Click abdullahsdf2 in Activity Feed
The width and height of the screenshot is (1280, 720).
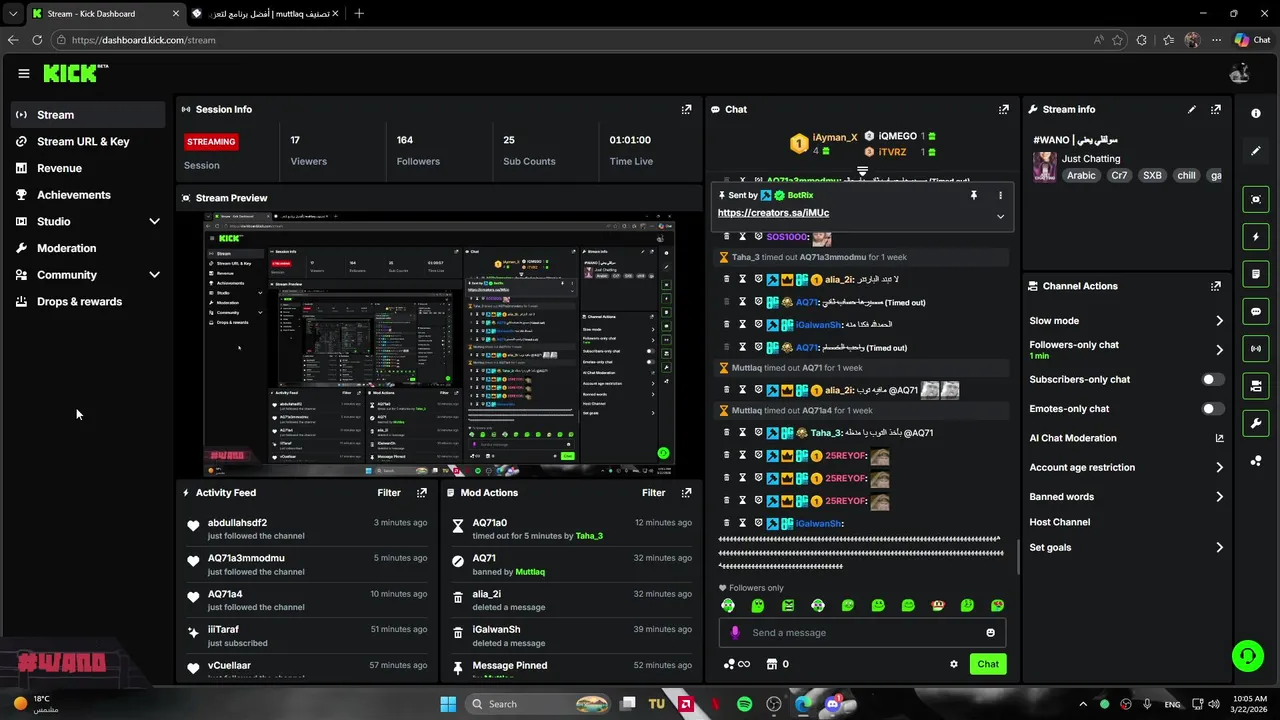[x=237, y=523]
